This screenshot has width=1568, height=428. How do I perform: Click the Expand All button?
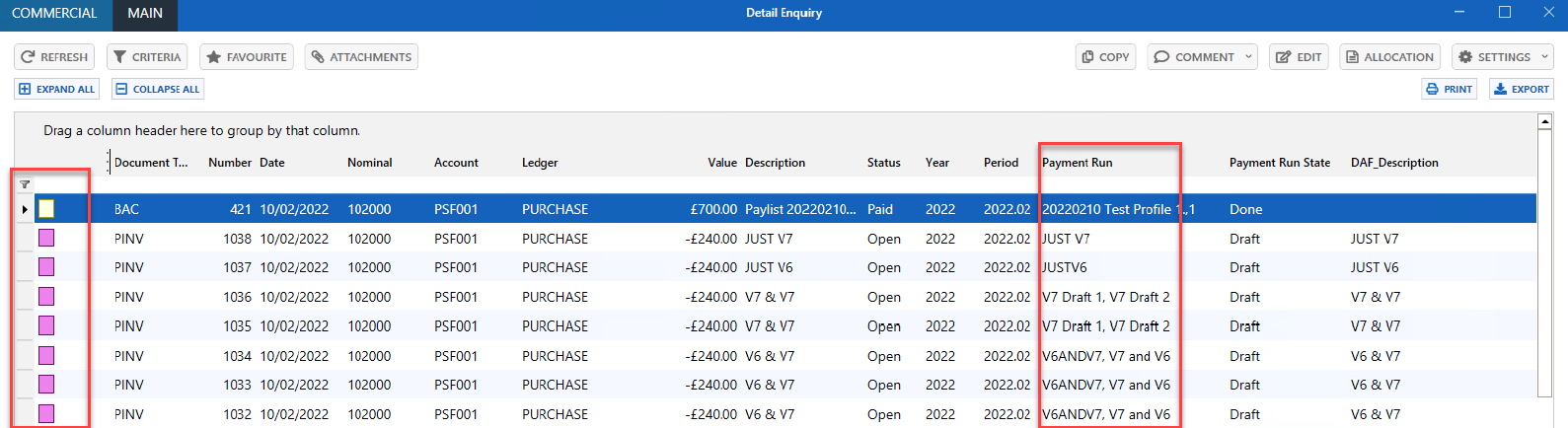click(x=56, y=89)
